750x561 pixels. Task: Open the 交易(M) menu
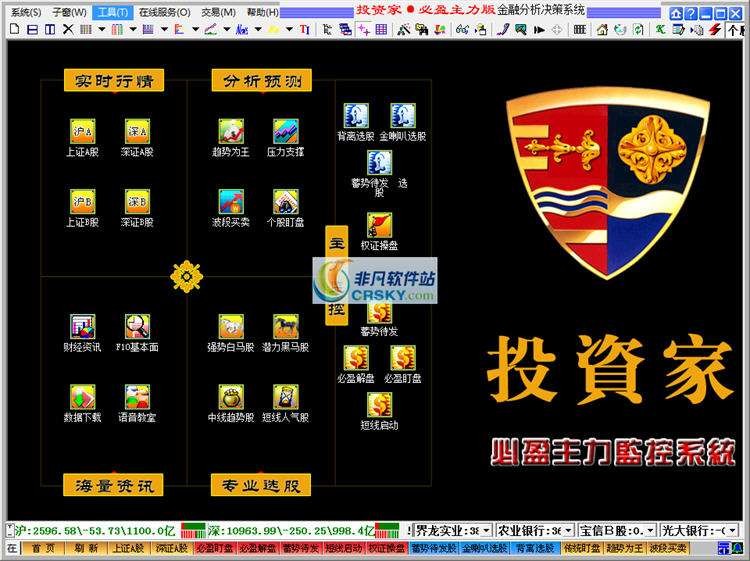tap(218, 12)
